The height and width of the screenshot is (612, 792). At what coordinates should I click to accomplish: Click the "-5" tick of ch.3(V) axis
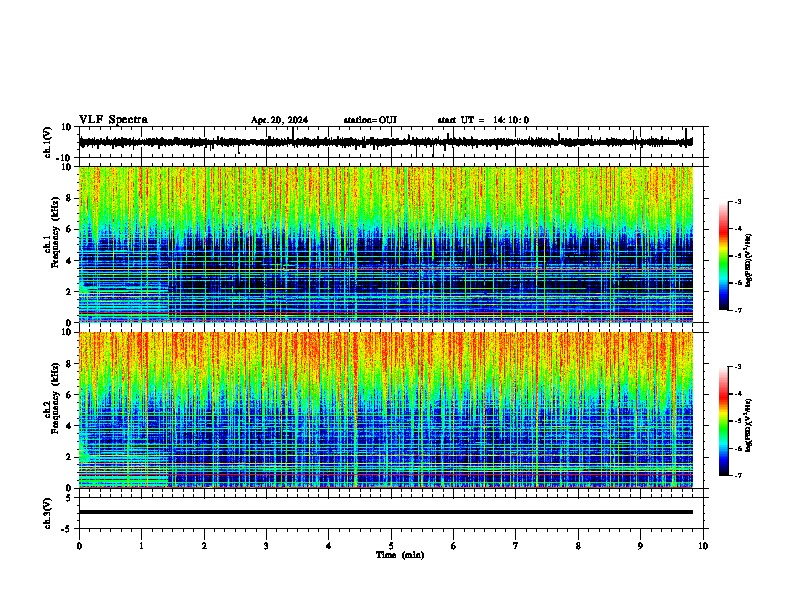(68, 529)
